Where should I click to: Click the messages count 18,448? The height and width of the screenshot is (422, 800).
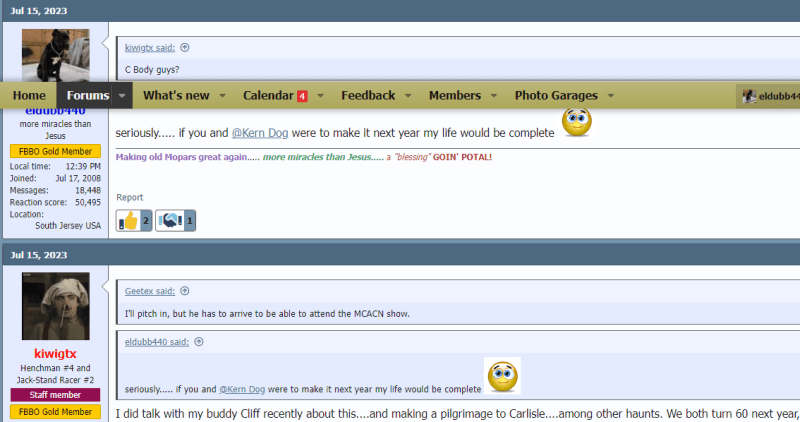coord(88,190)
